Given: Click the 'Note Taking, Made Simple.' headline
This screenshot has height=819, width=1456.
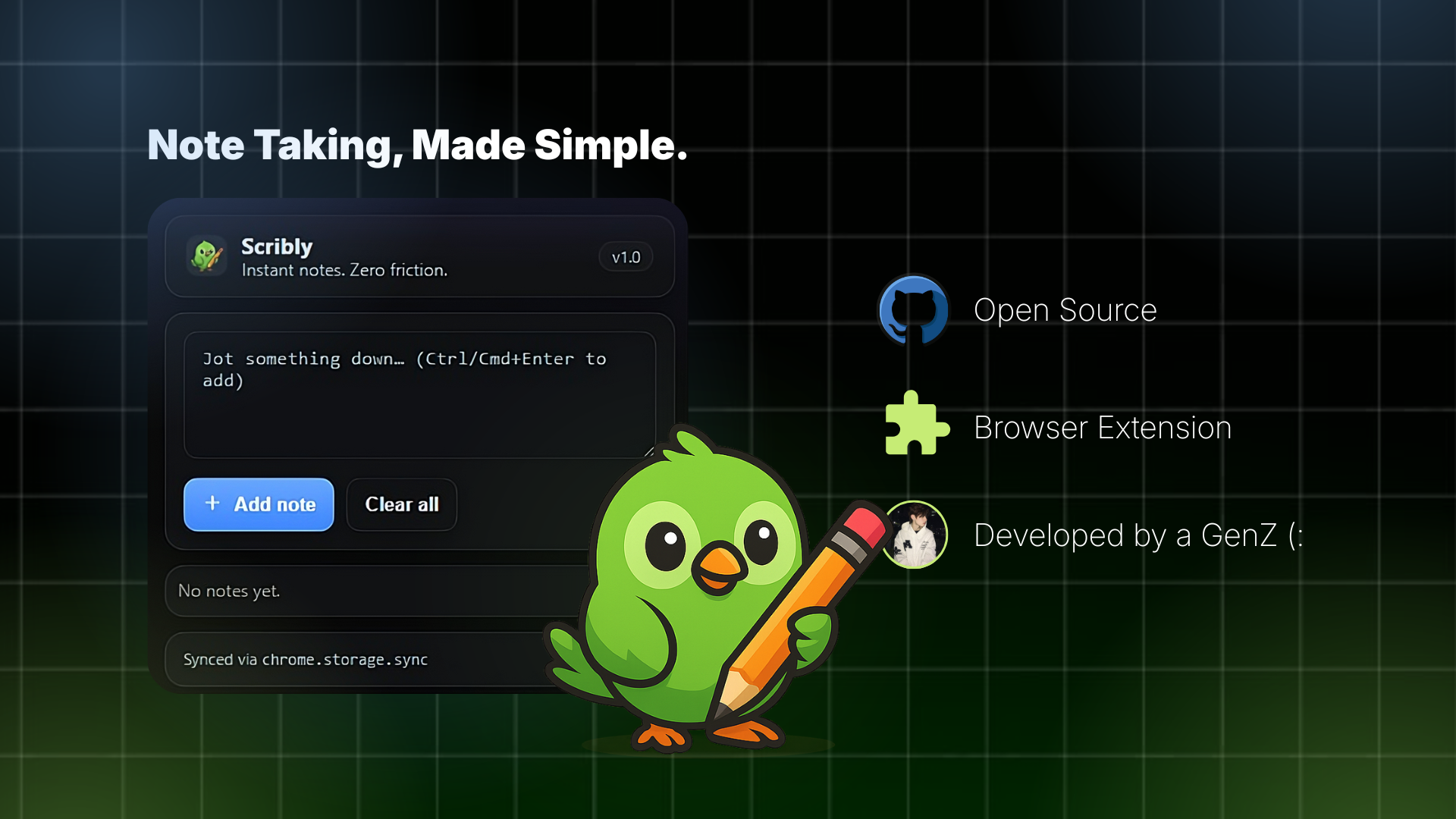Looking at the screenshot, I should (417, 145).
